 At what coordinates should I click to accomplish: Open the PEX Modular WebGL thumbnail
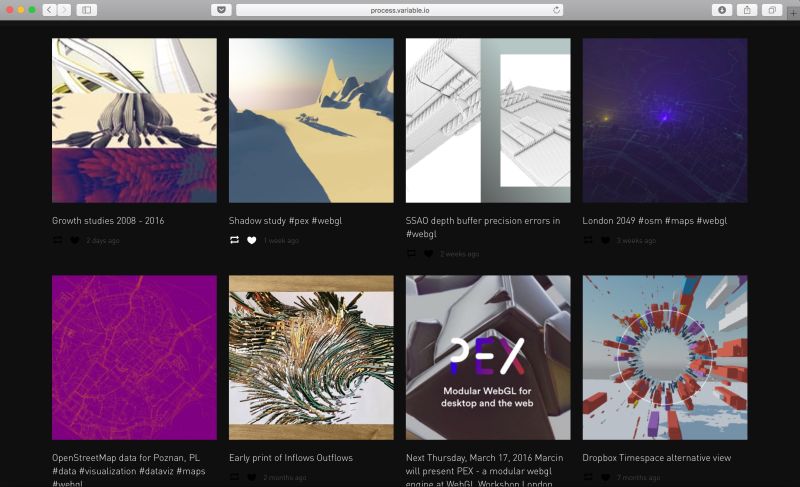tap(488, 357)
